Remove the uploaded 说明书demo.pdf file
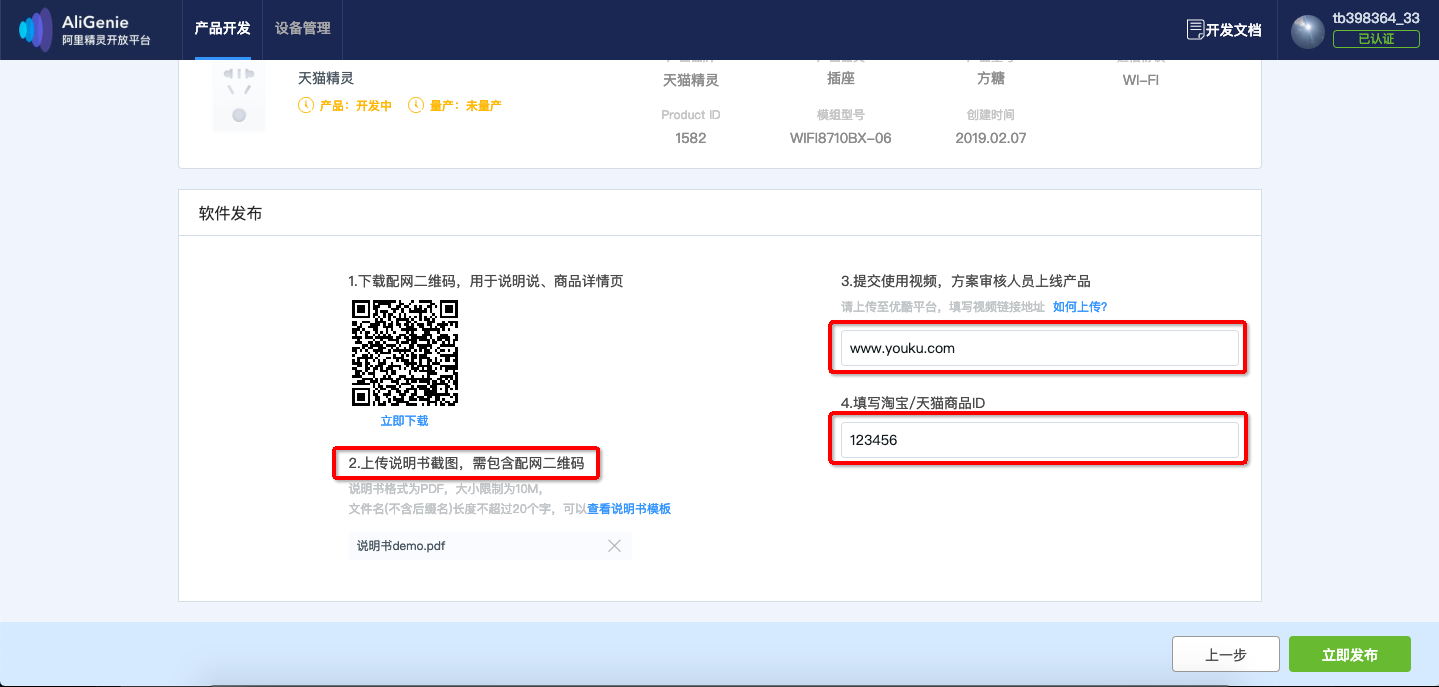Screen dimensions: 1439x687 pos(615,546)
